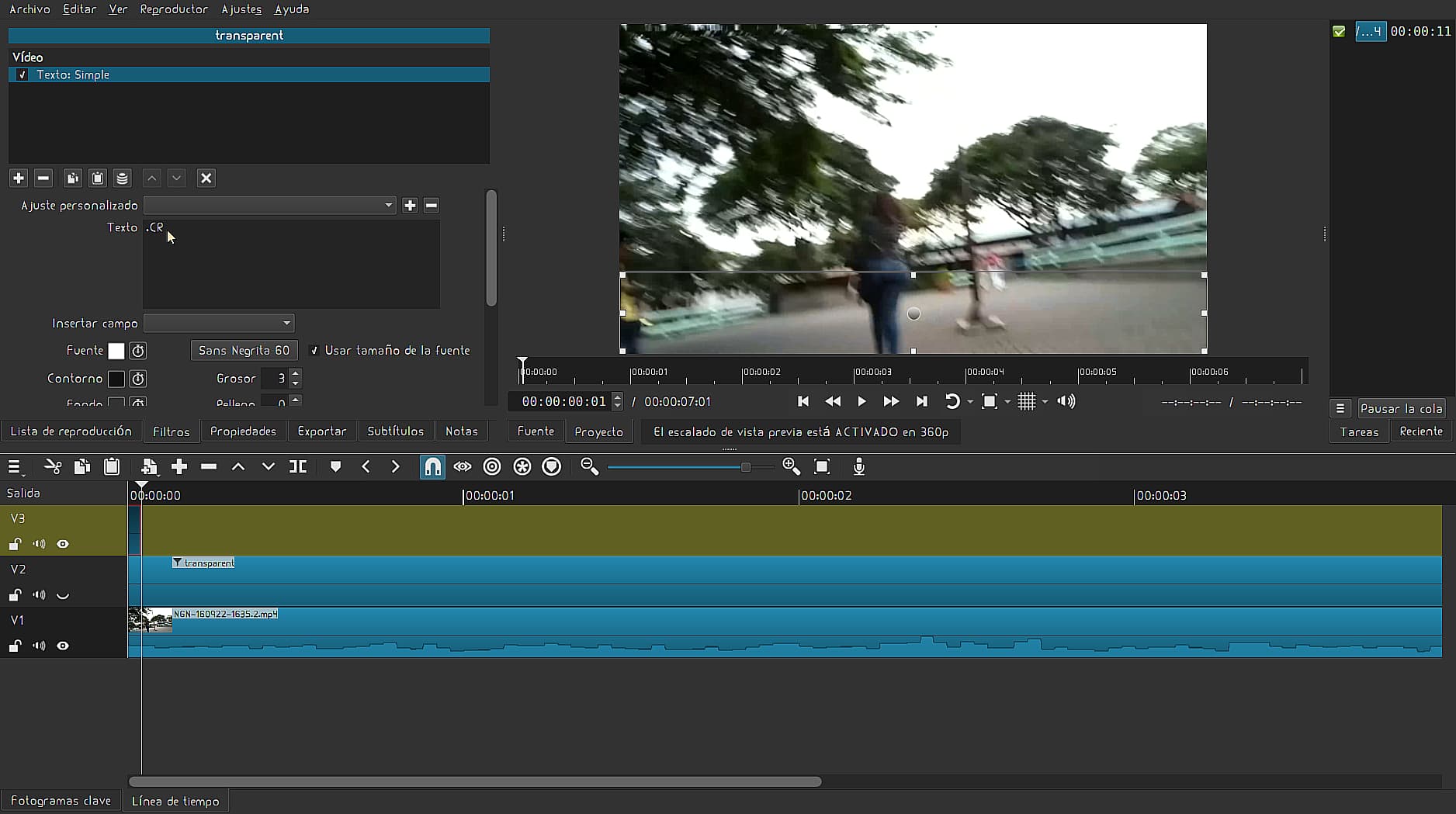Click the record audio microphone icon

[858, 466]
